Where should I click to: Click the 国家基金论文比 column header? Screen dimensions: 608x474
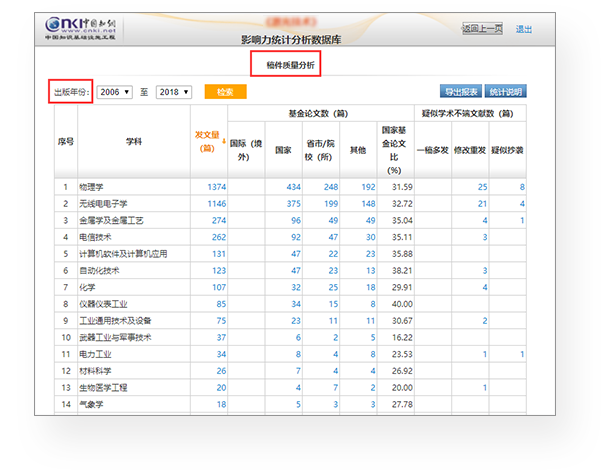[x=394, y=150]
